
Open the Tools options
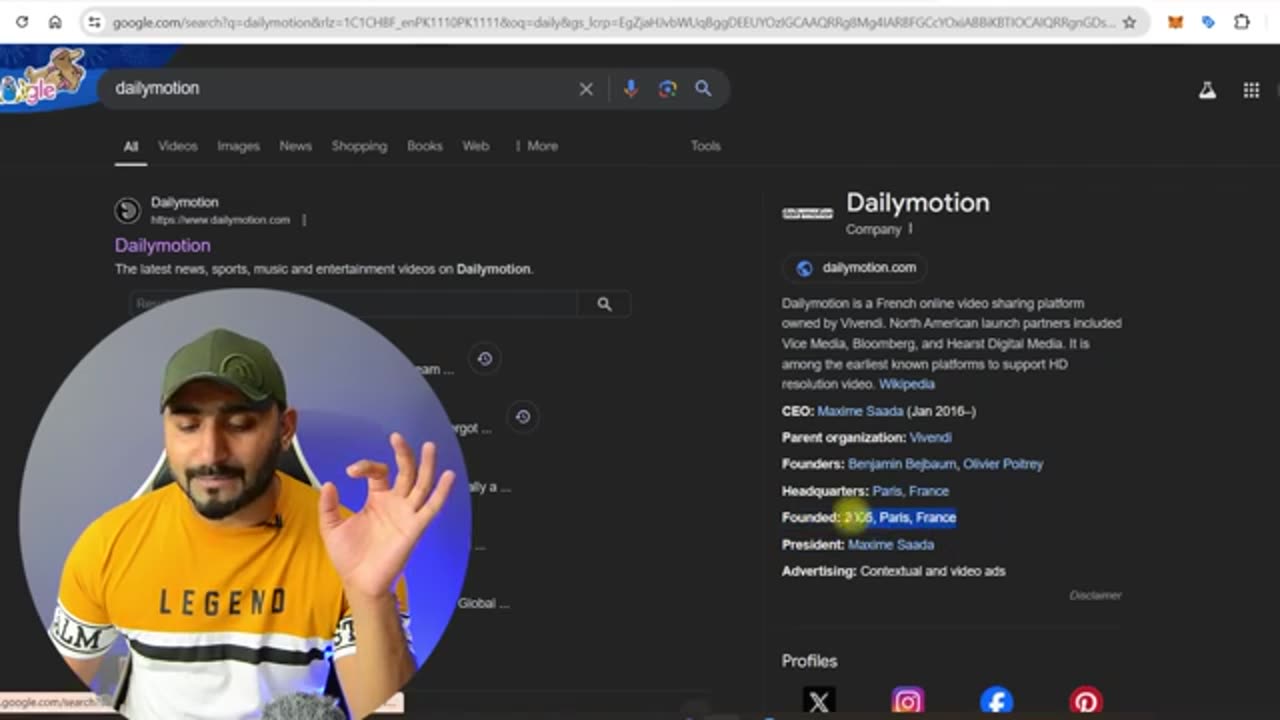coord(705,146)
